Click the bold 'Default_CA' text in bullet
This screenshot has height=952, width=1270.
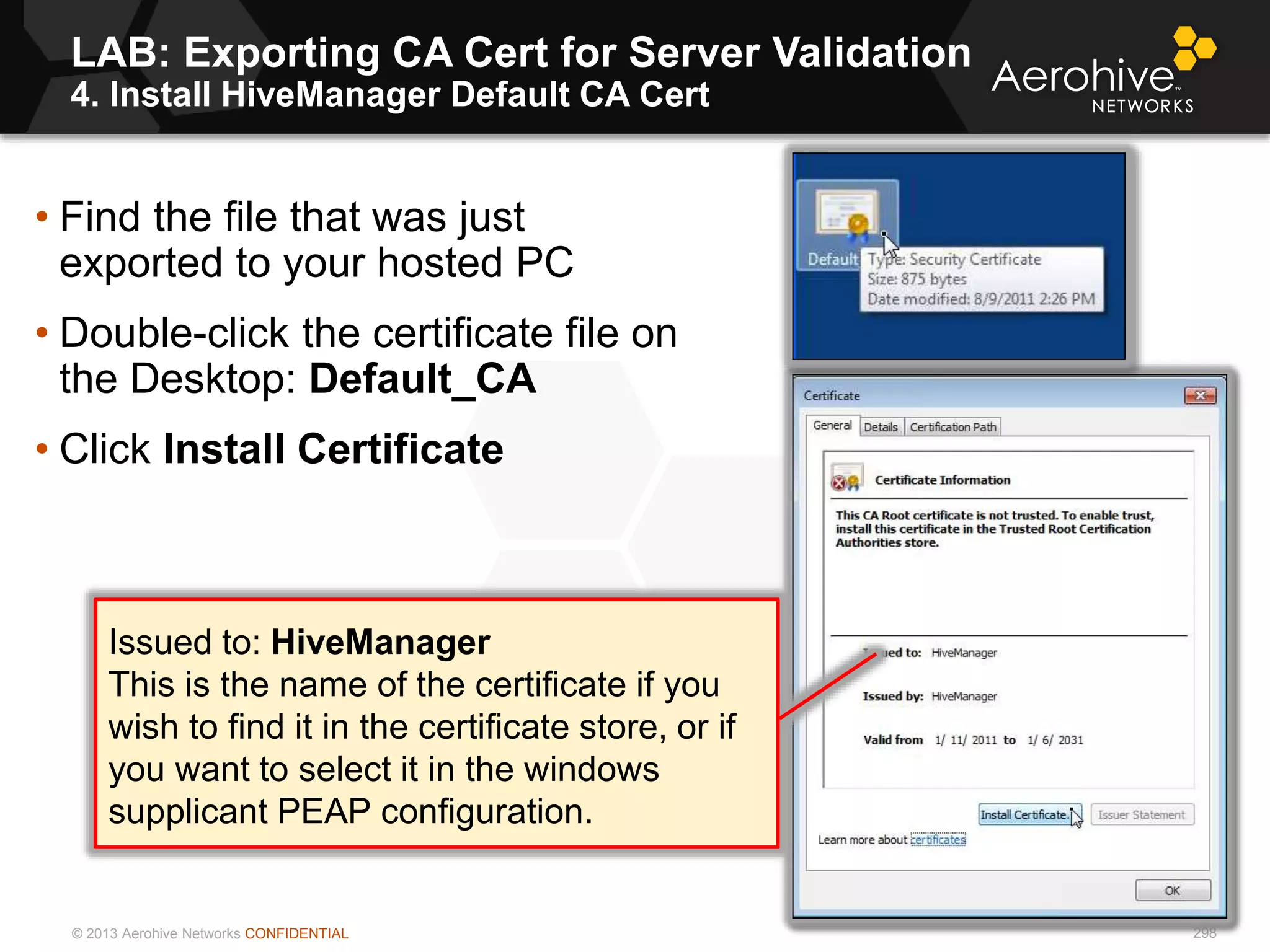click(x=422, y=379)
